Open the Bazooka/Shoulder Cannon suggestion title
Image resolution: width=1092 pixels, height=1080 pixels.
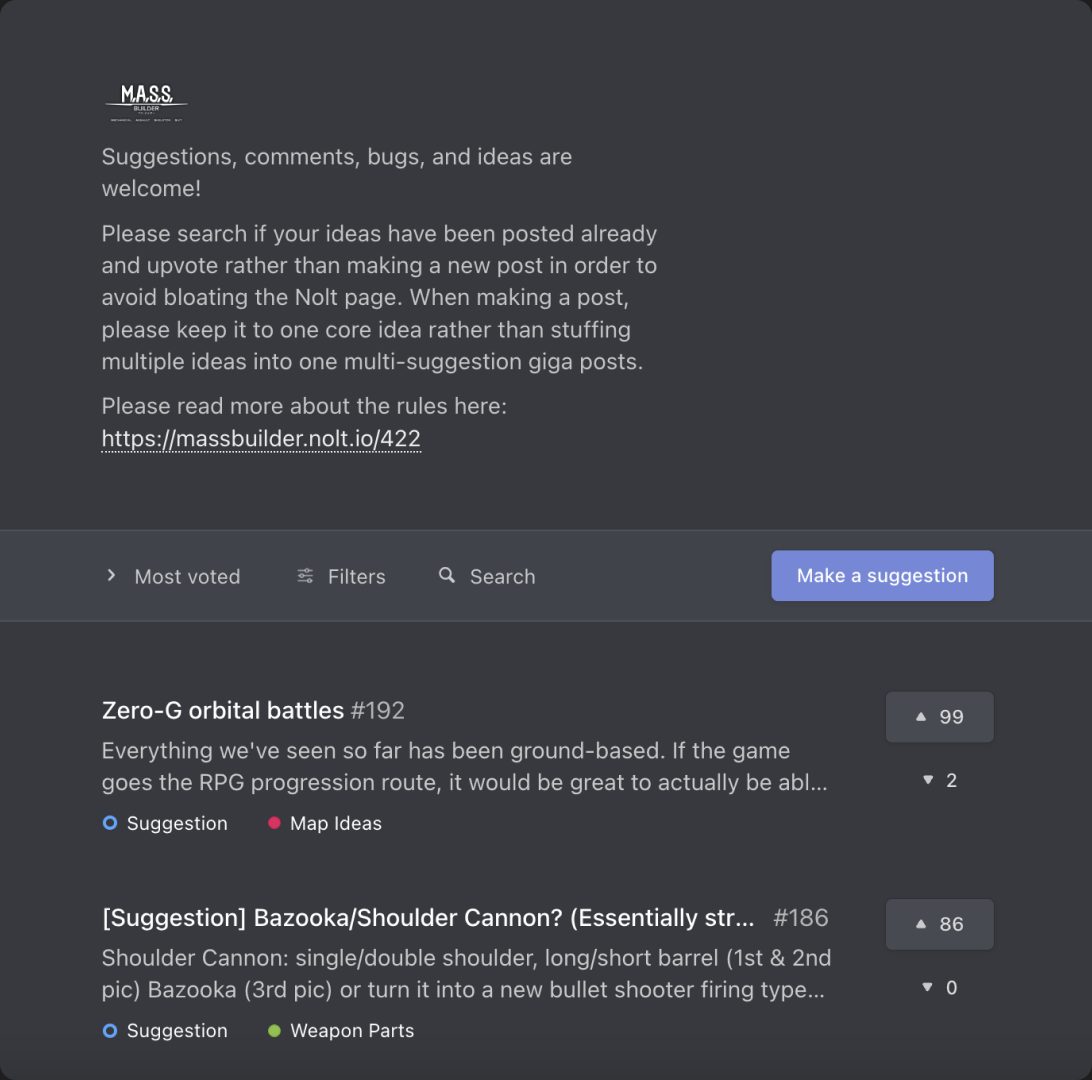[428, 918]
